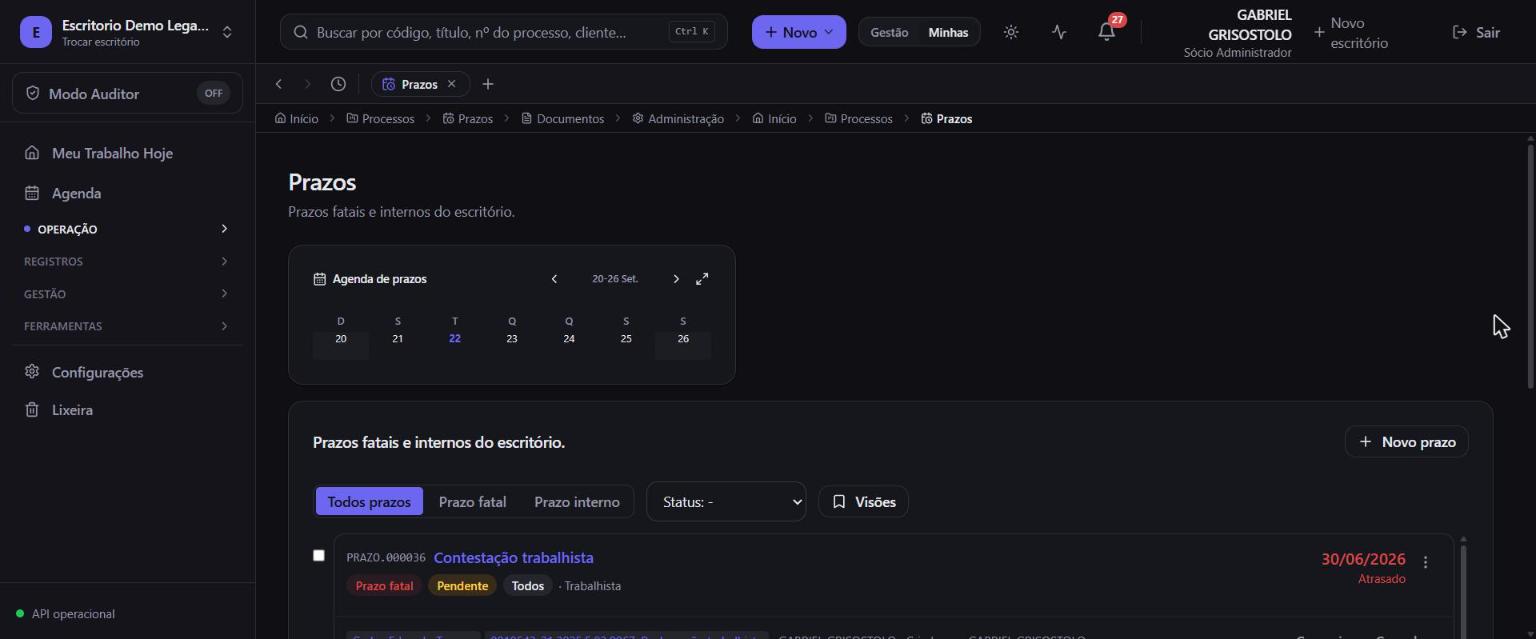Select day 22 in the calendar
The width and height of the screenshot is (1536, 639).
(x=455, y=338)
